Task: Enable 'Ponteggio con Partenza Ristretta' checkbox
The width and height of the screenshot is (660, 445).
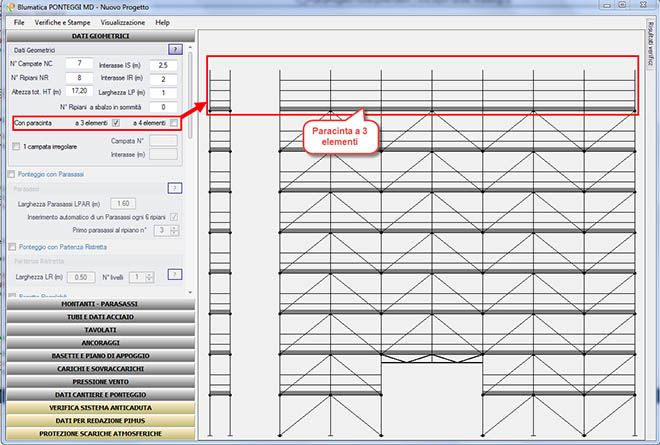Action: coord(11,246)
